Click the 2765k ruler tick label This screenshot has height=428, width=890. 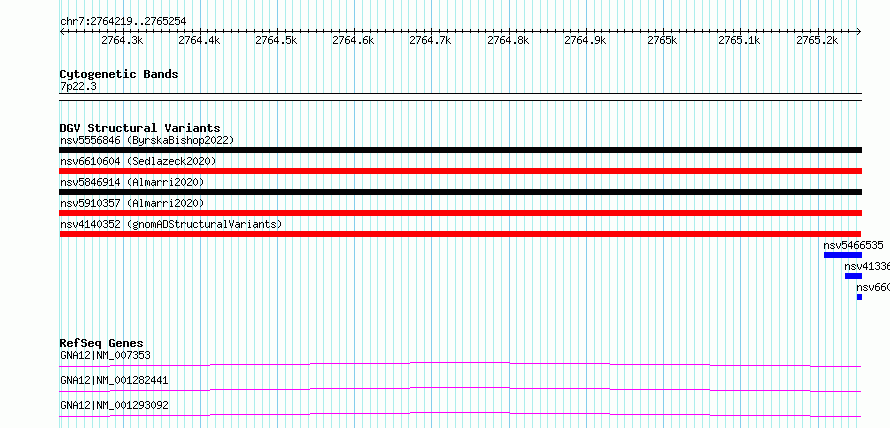pyautogui.click(x=662, y=40)
